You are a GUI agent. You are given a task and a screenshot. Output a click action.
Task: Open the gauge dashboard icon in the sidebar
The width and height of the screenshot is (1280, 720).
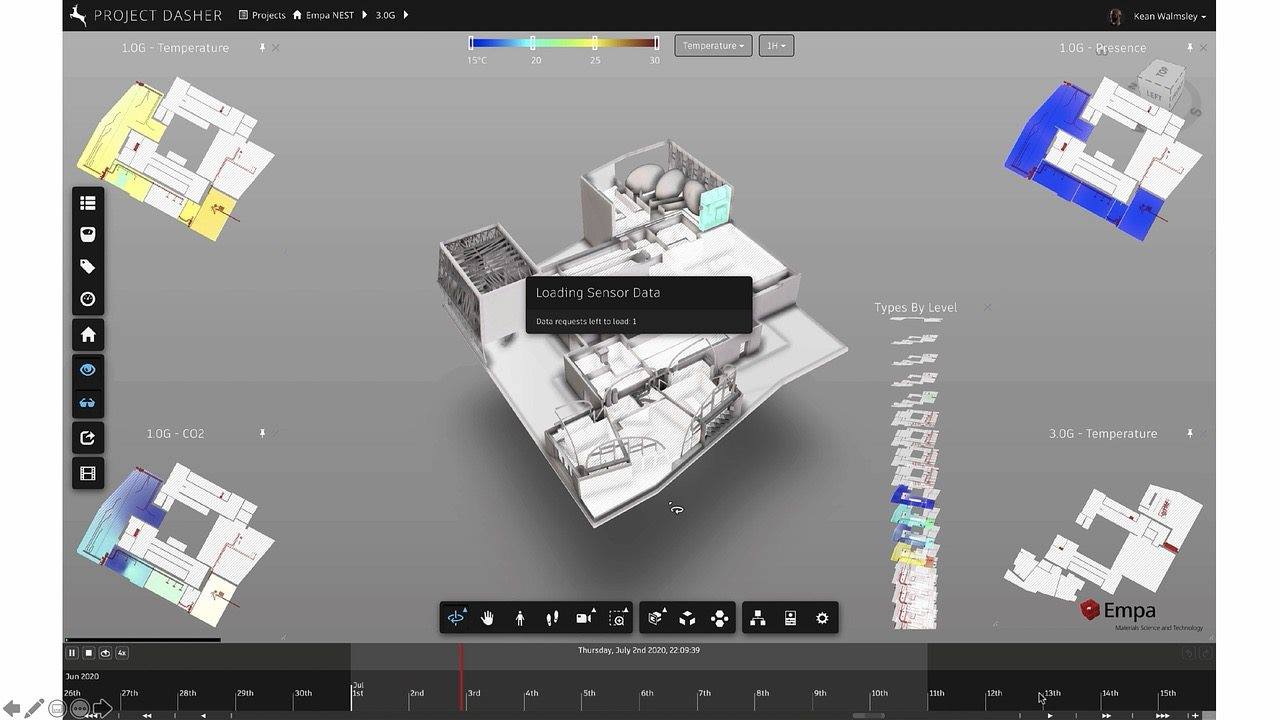coord(88,299)
